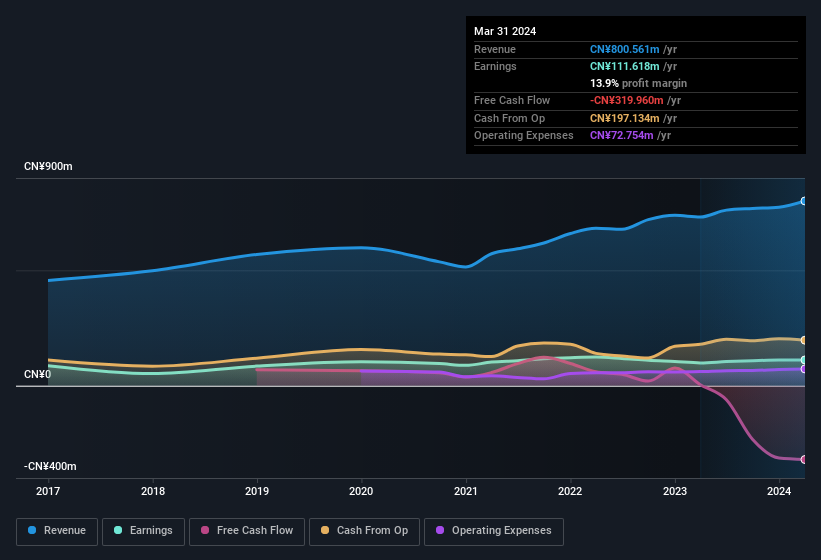Click the orange Cash From Op endpoint marker
The image size is (821, 560).
coord(804,340)
